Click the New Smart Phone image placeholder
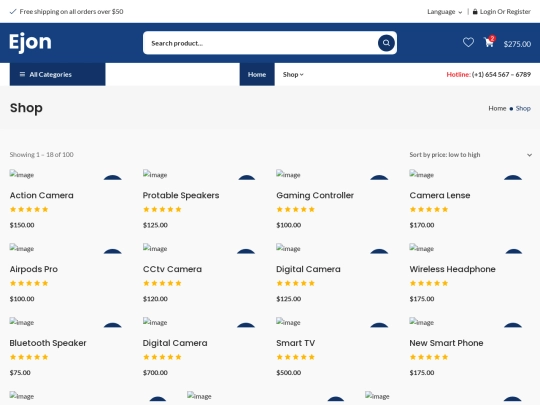Viewport: 540px width, 405px height. pyautogui.click(x=422, y=322)
